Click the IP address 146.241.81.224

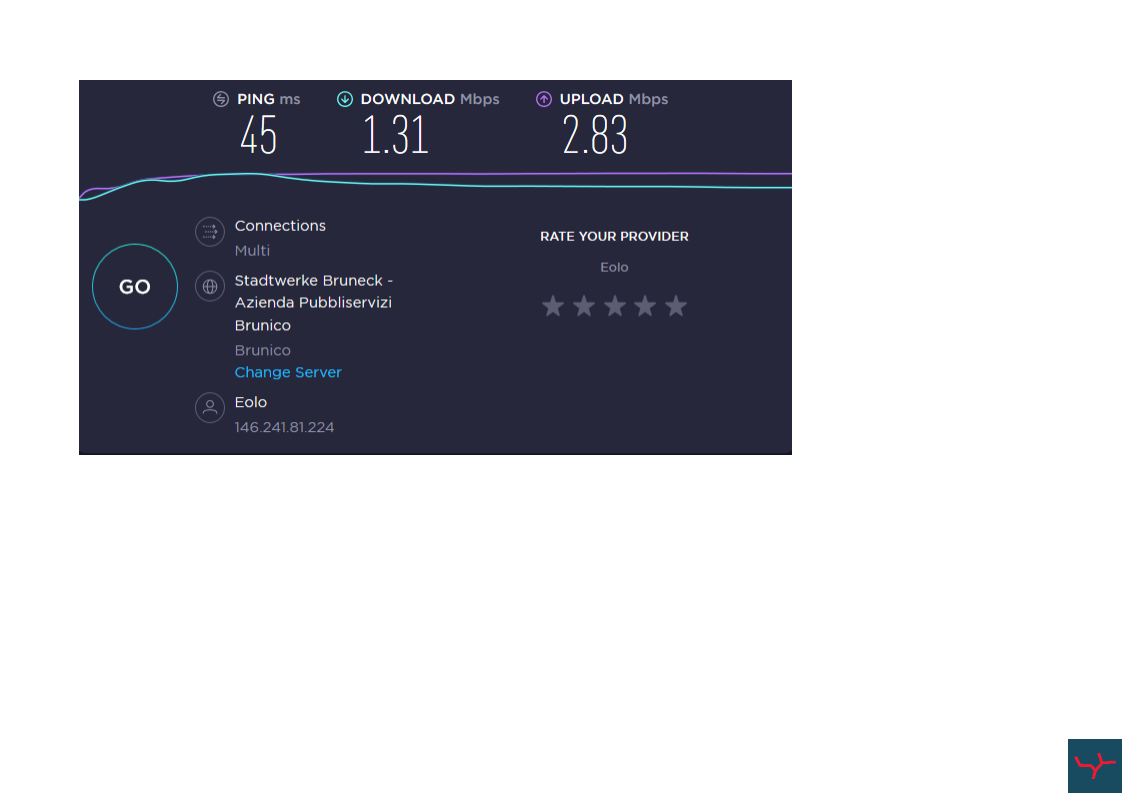pyautogui.click(x=284, y=427)
